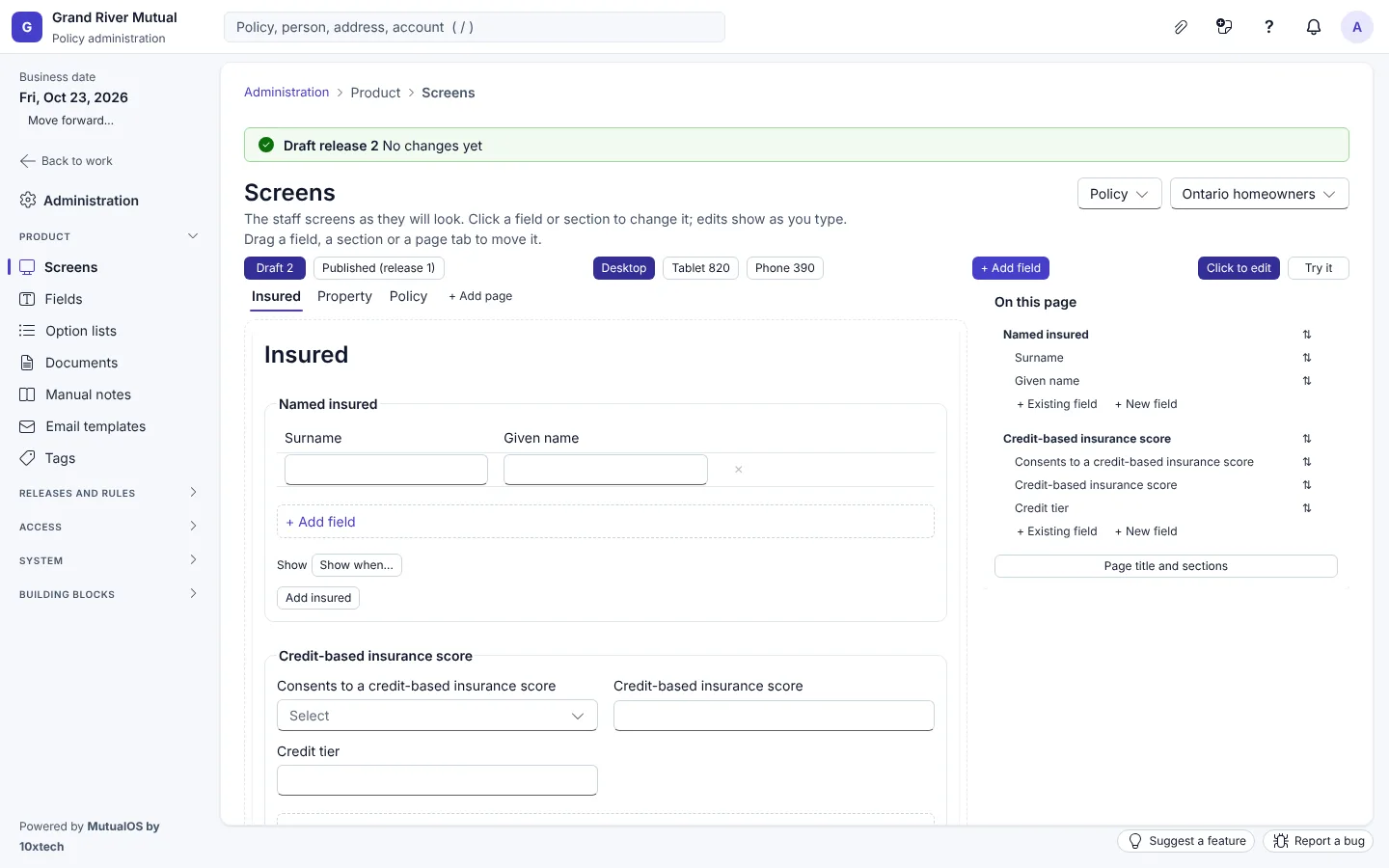Open the user avatar labeled A
Screen dimensions: 1389x868
pos(1357,27)
